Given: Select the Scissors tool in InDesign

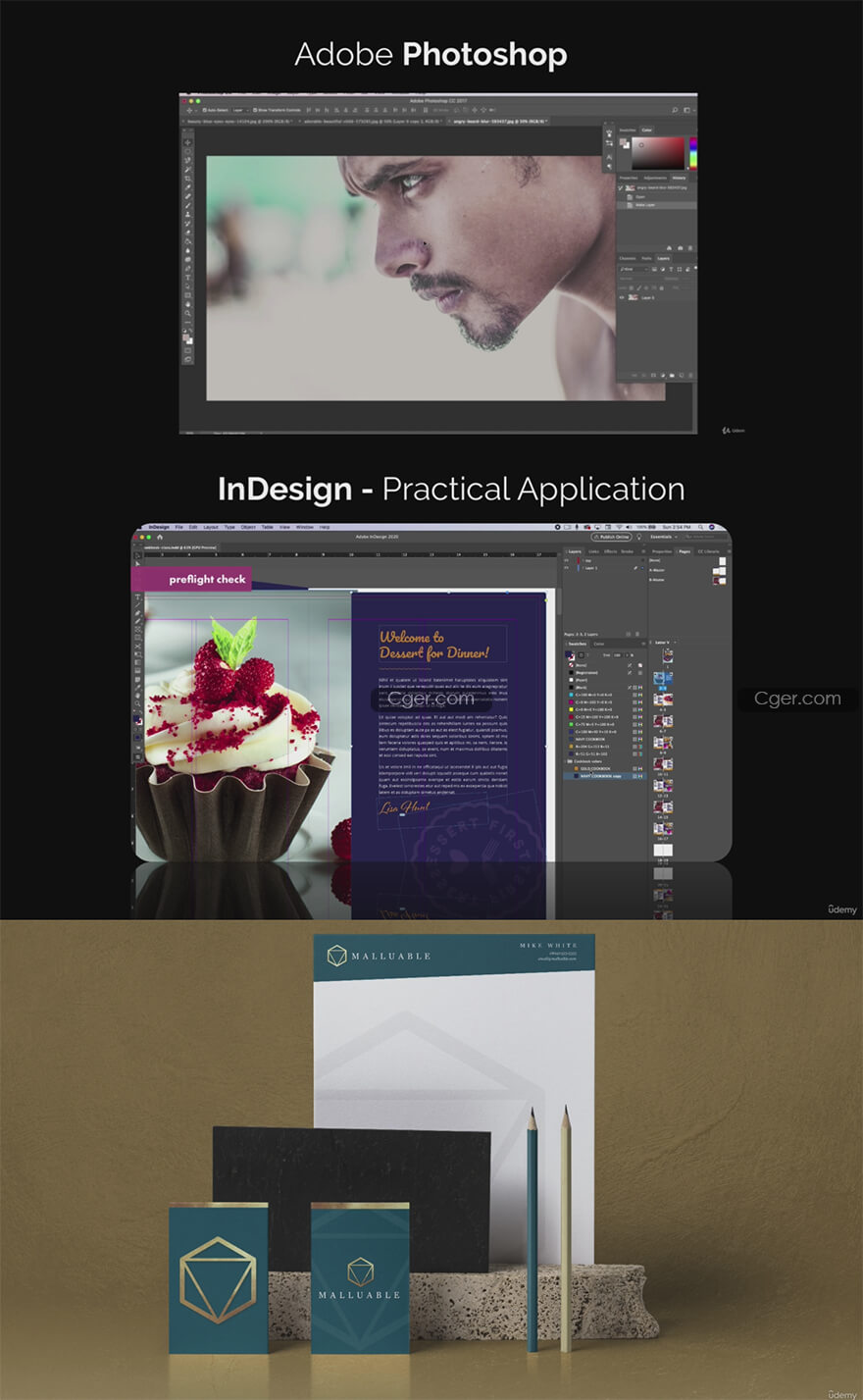Looking at the screenshot, I should [137, 647].
